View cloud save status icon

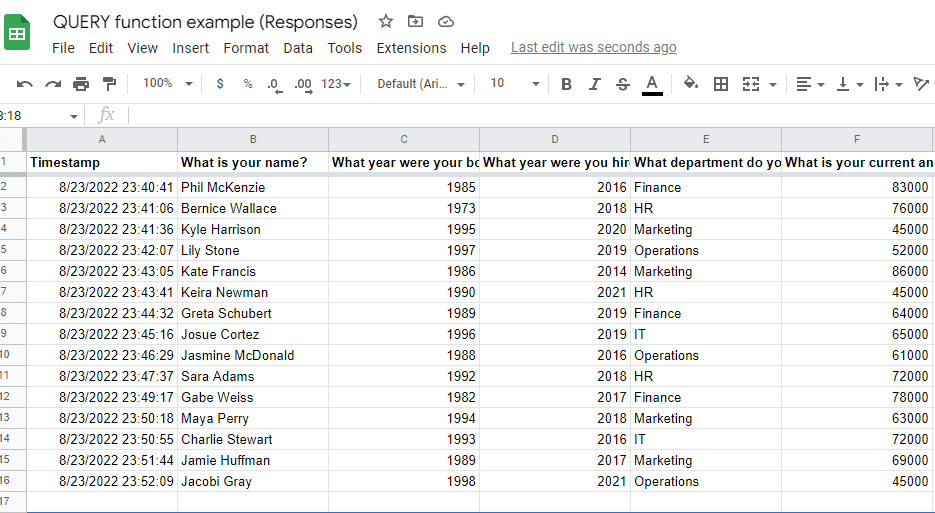(445, 22)
